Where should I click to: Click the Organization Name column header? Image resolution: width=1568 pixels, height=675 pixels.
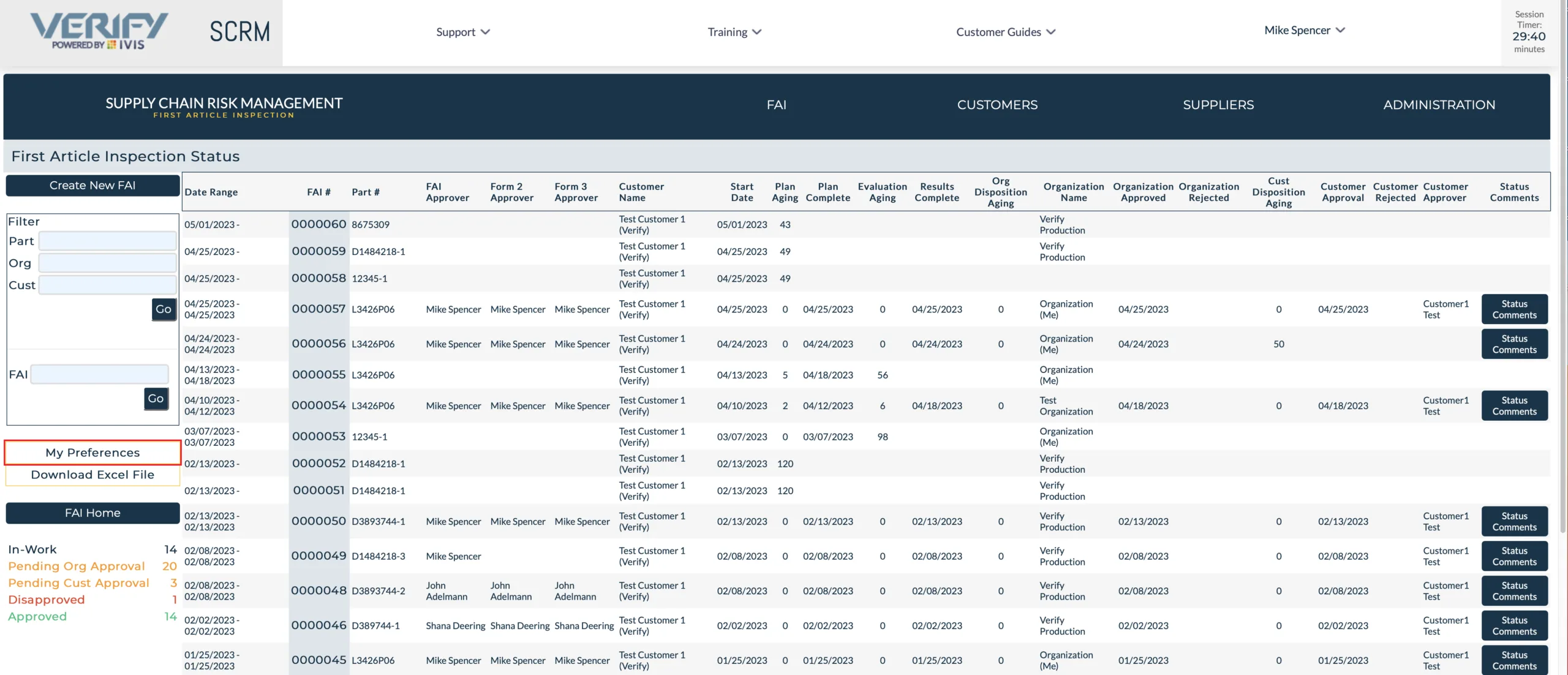[x=1073, y=192]
